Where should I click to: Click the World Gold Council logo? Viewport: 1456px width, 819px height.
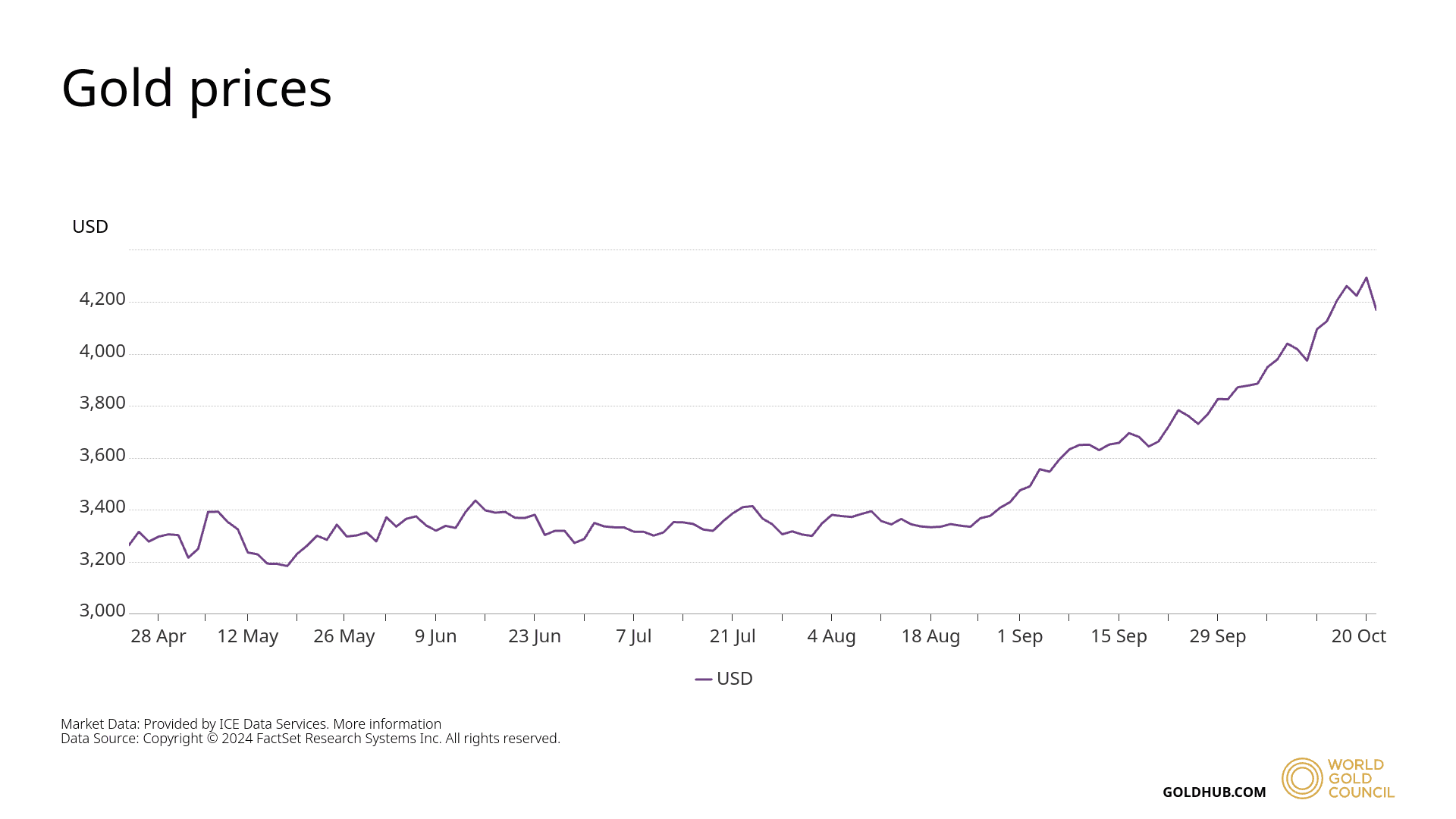pyautogui.click(x=1338, y=778)
